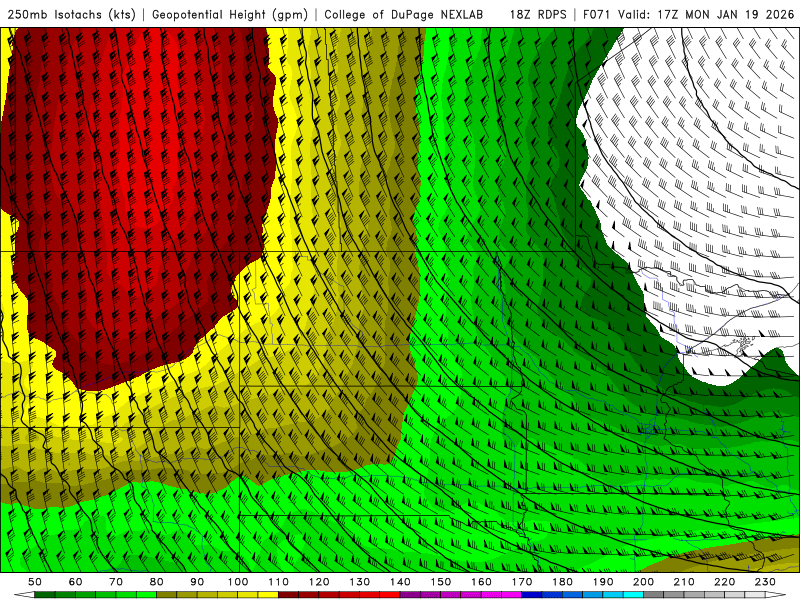The width and height of the screenshot is (800, 600).
Task: Click the 'College of DuPage NEXLAB' text
Action: [404, 15]
